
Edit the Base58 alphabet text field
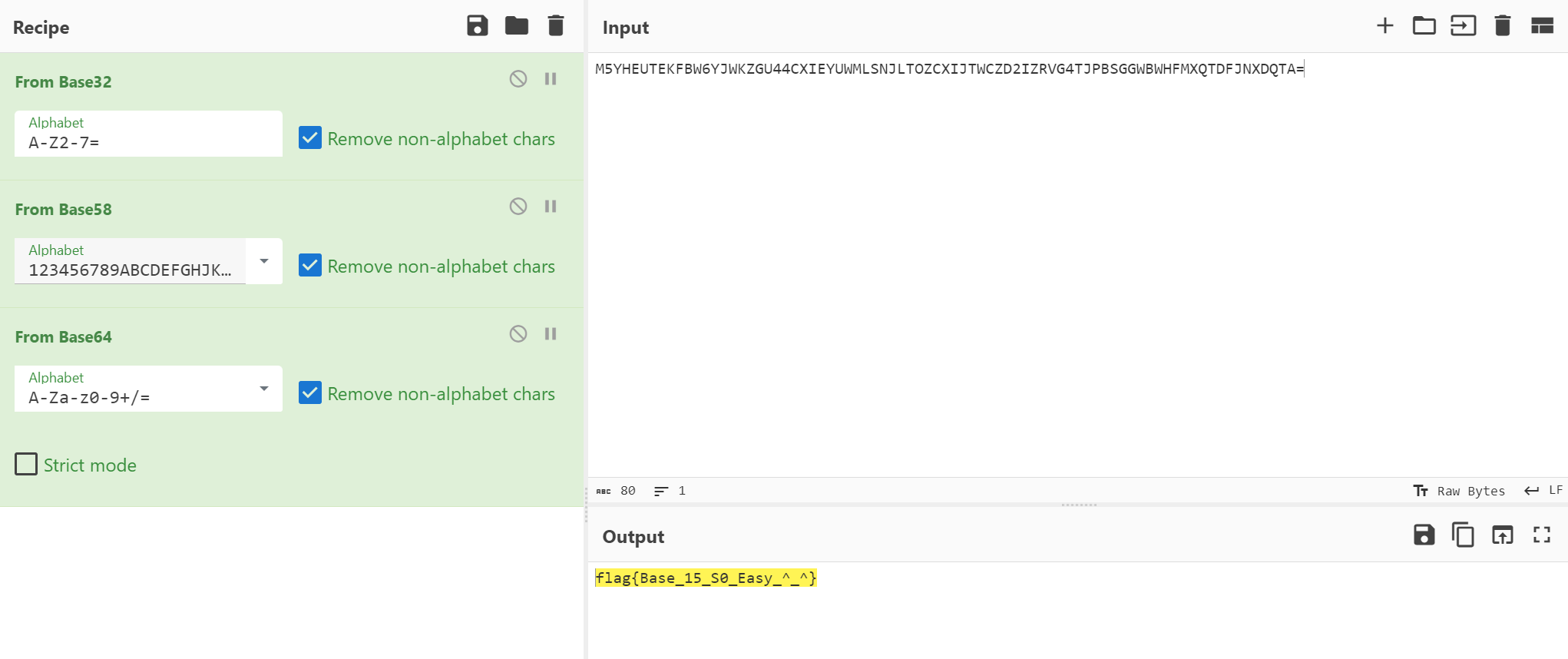point(130,261)
